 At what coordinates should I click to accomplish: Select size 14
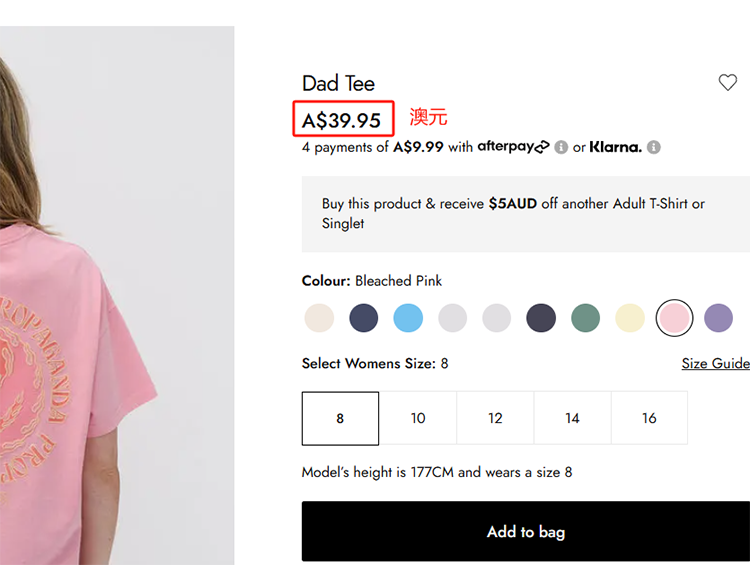pos(572,418)
